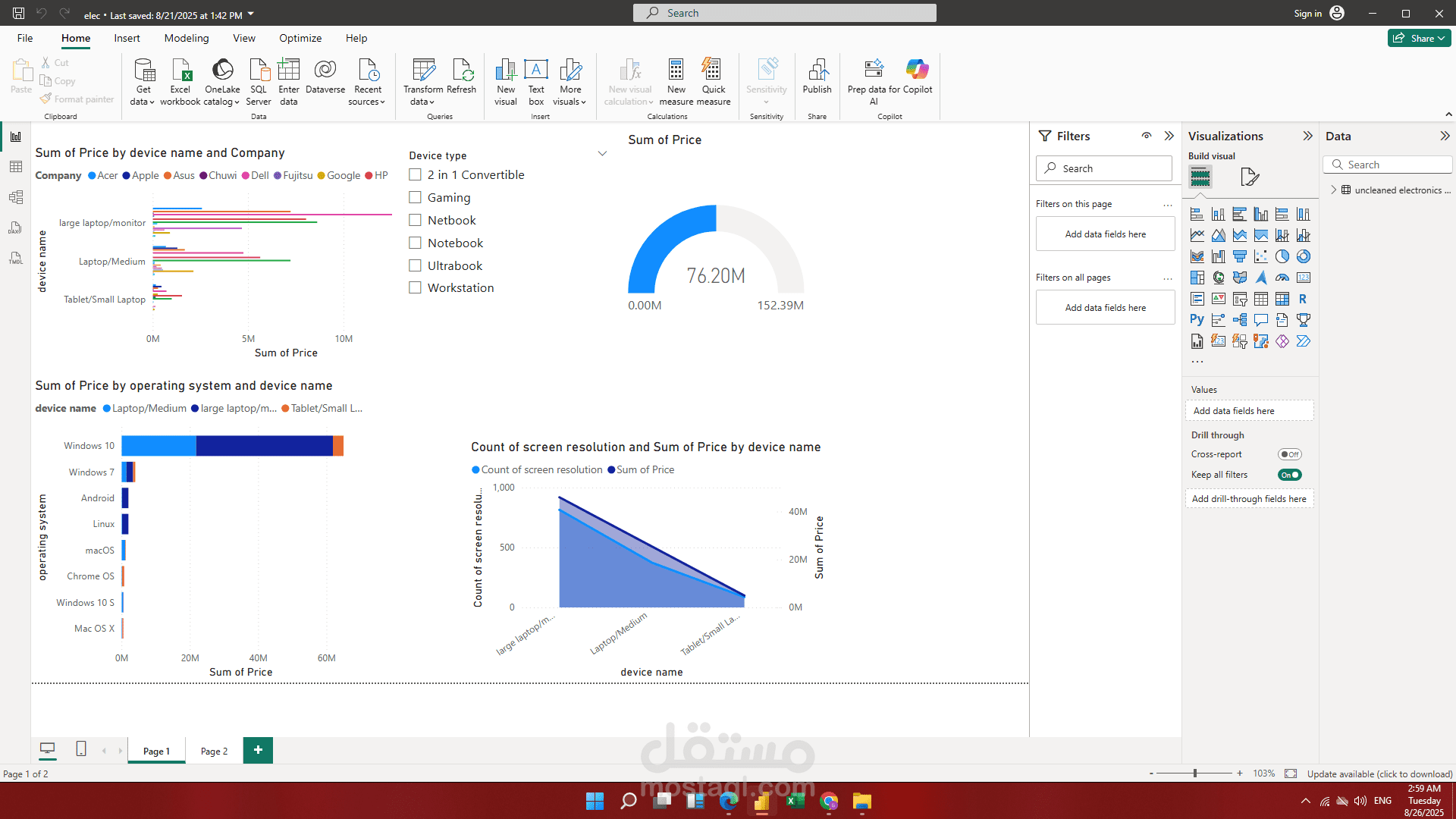This screenshot has height=819, width=1456.
Task: Open the More visuals dropdown
Action: pos(570,81)
